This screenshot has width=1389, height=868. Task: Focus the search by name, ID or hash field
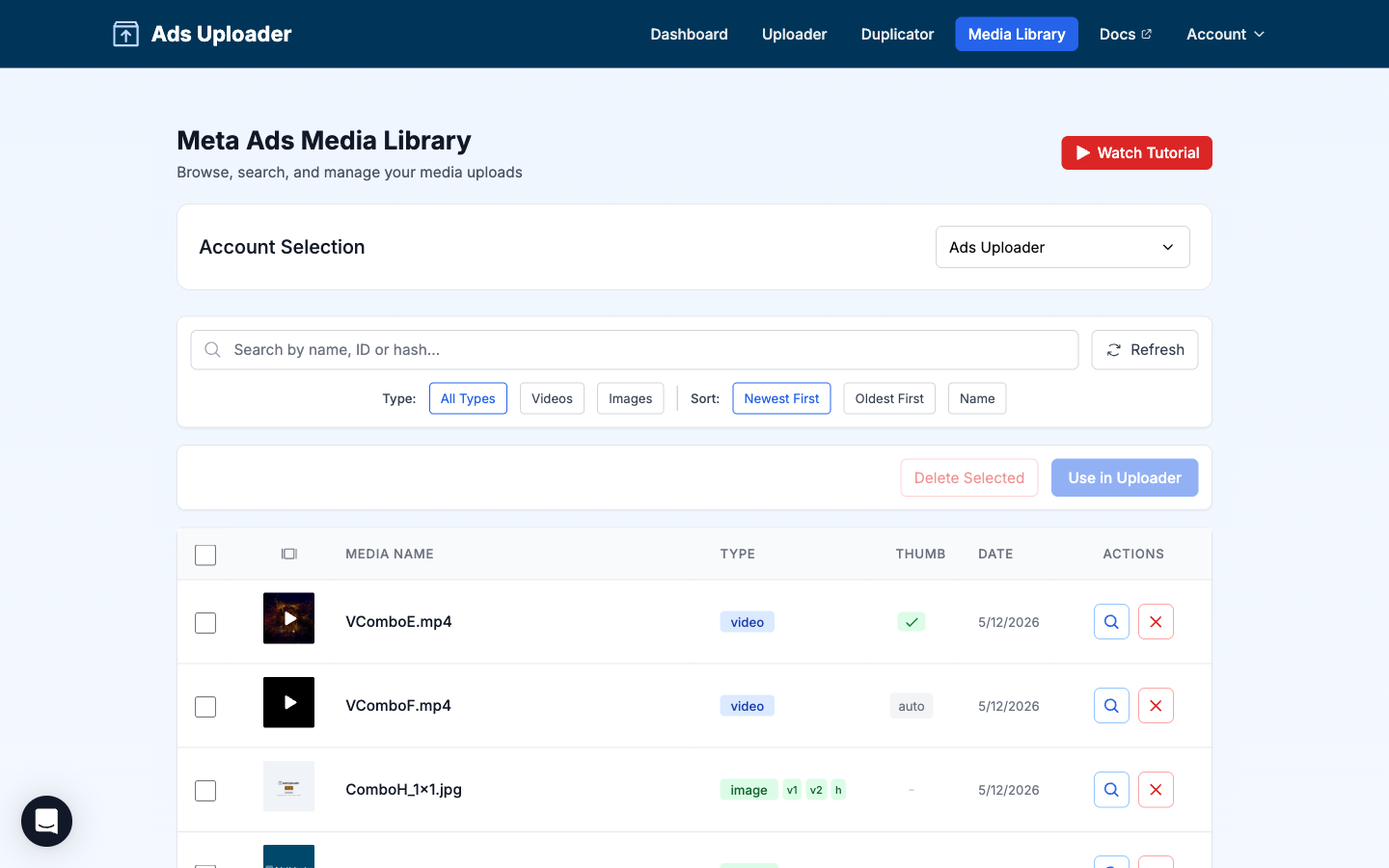pos(635,349)
